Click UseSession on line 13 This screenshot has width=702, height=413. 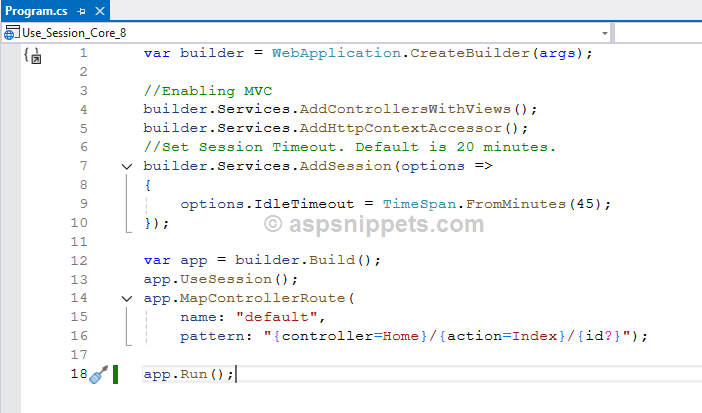(226, 280)
